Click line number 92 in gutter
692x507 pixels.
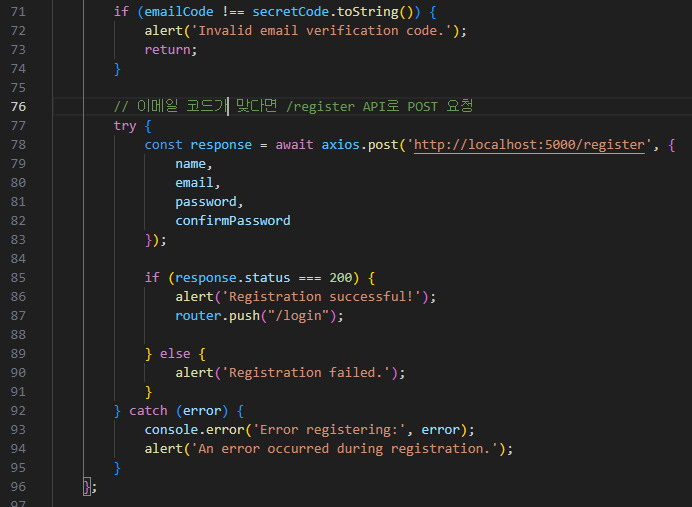tap(18, 411)
